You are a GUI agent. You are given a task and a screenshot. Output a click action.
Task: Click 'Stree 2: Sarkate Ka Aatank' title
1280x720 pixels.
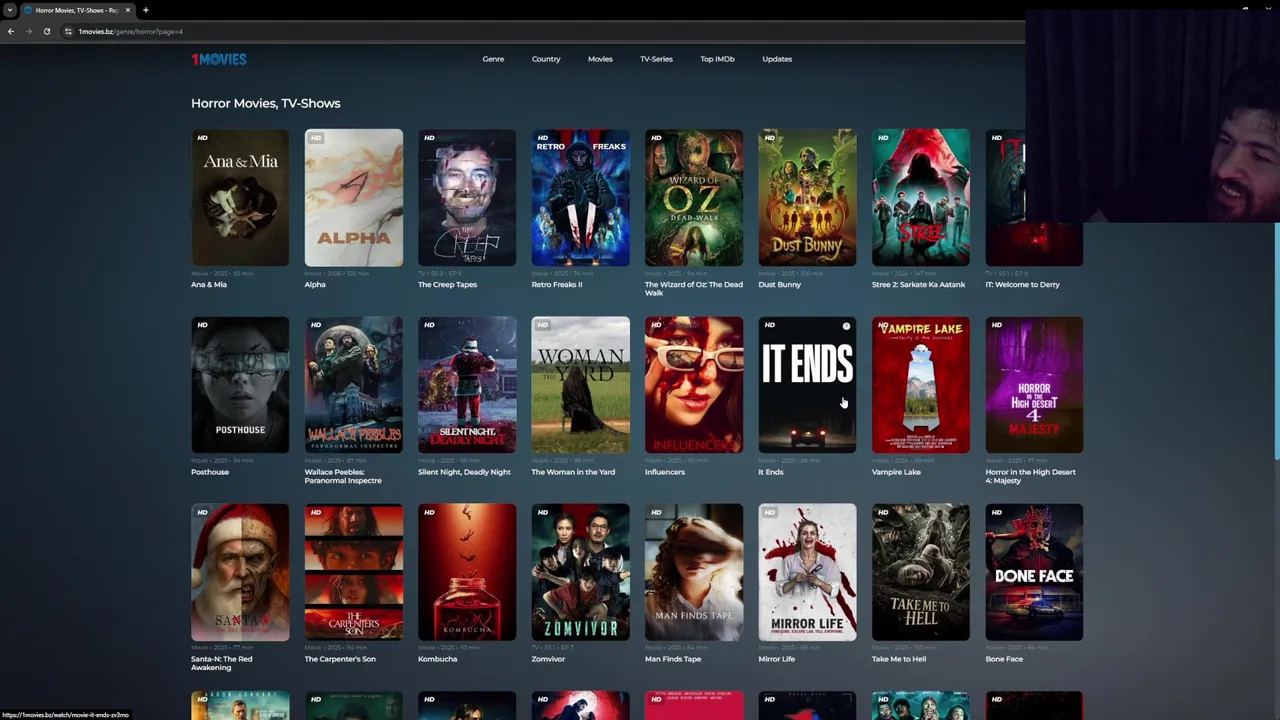pyautogui.click(x=919, y=285)
